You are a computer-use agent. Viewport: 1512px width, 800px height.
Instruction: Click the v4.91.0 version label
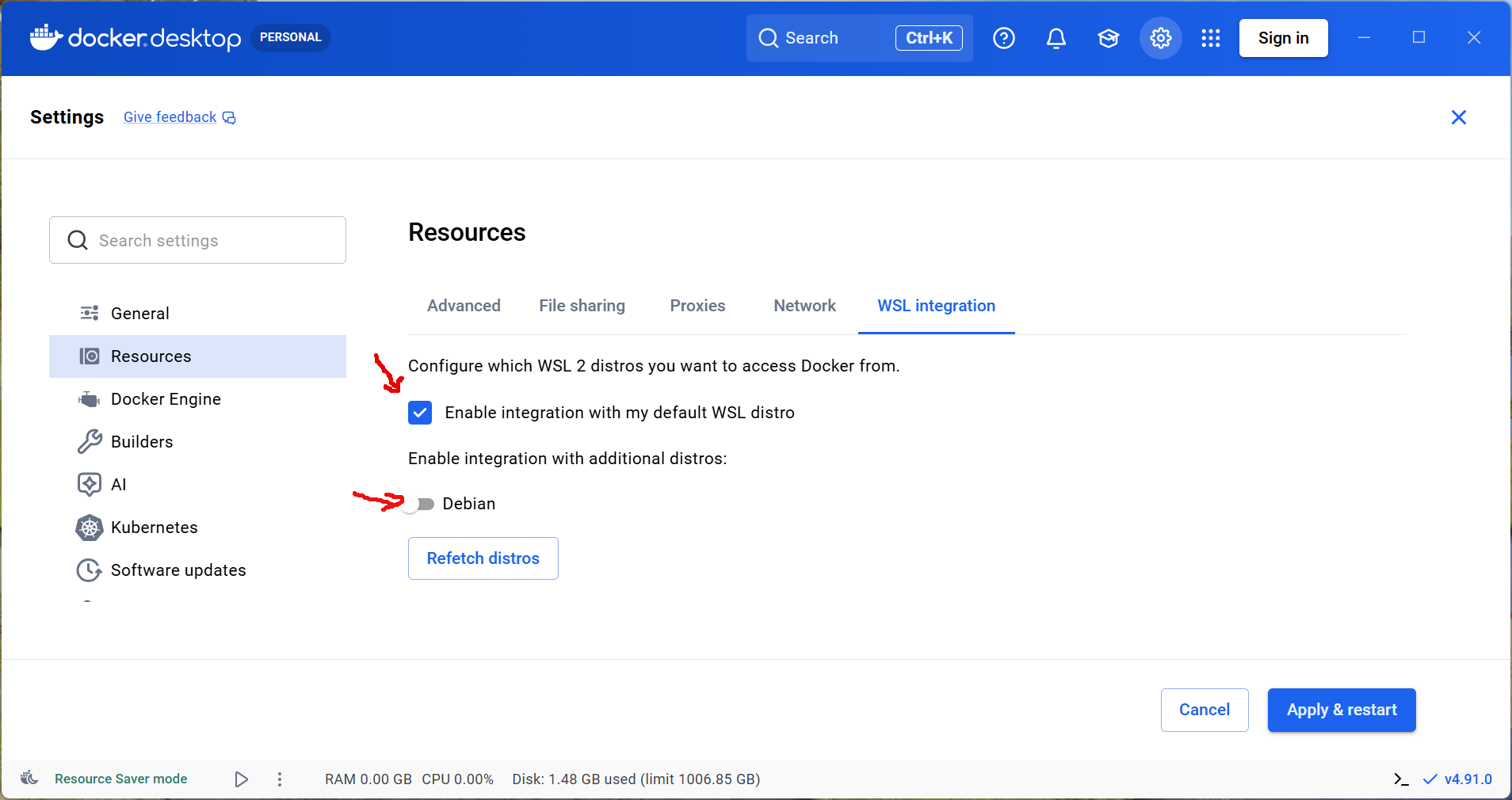pos(1468,779)
